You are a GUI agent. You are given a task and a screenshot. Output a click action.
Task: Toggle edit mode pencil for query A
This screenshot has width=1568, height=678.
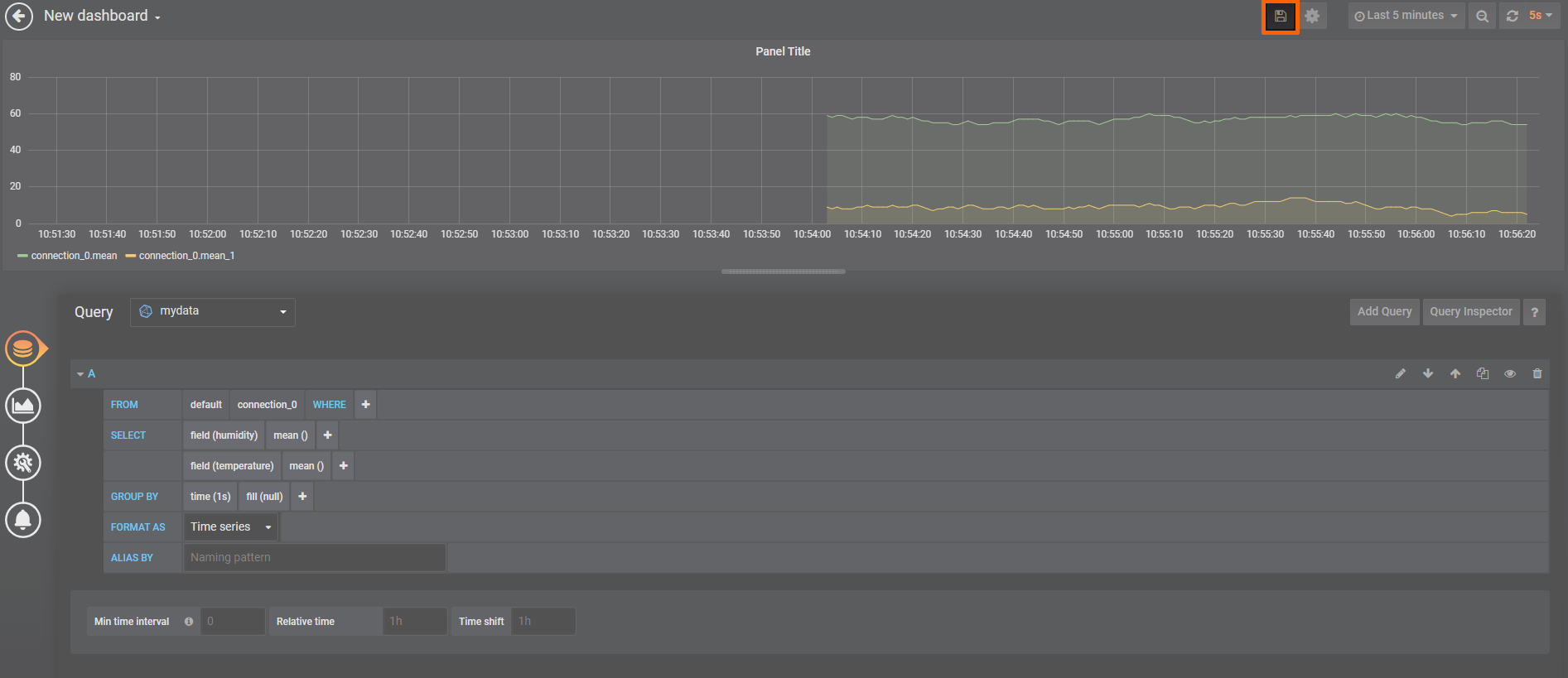pyautogui.click(x=1400, y=374)
